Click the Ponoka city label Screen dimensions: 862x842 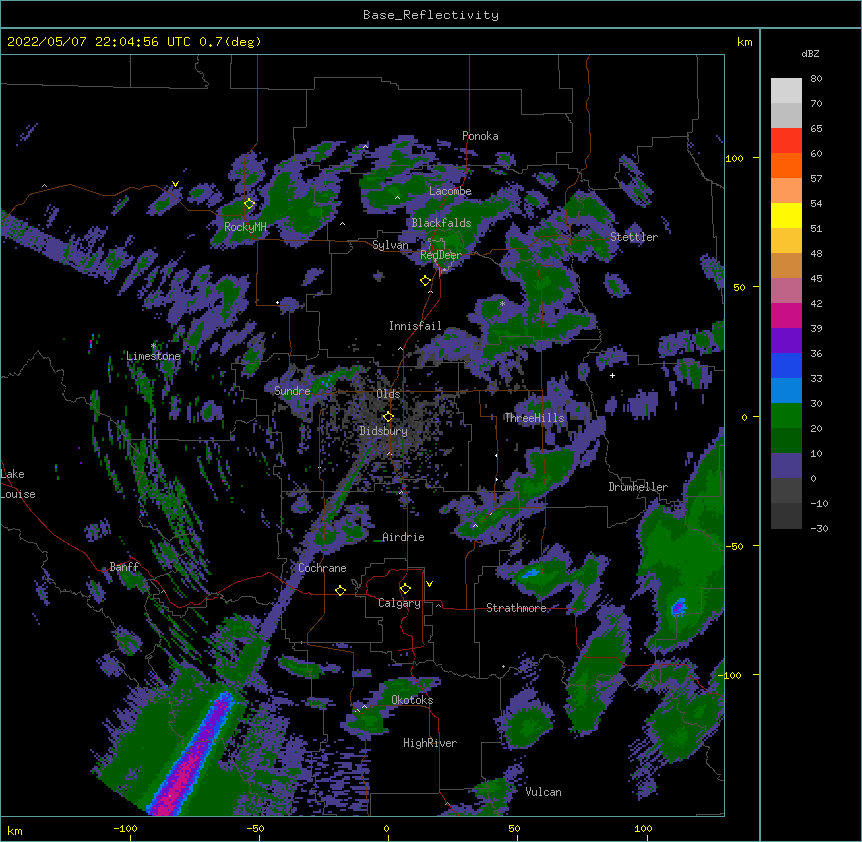coord(480,136)
